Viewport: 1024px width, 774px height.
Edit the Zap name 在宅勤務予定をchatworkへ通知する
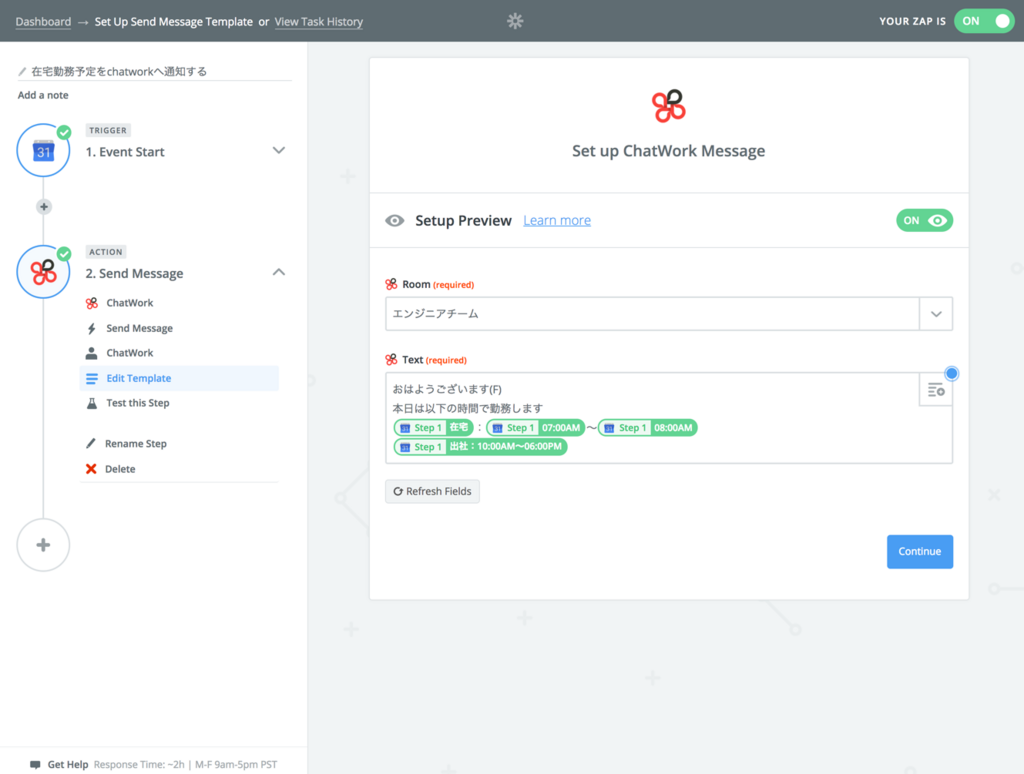(119, 71)
